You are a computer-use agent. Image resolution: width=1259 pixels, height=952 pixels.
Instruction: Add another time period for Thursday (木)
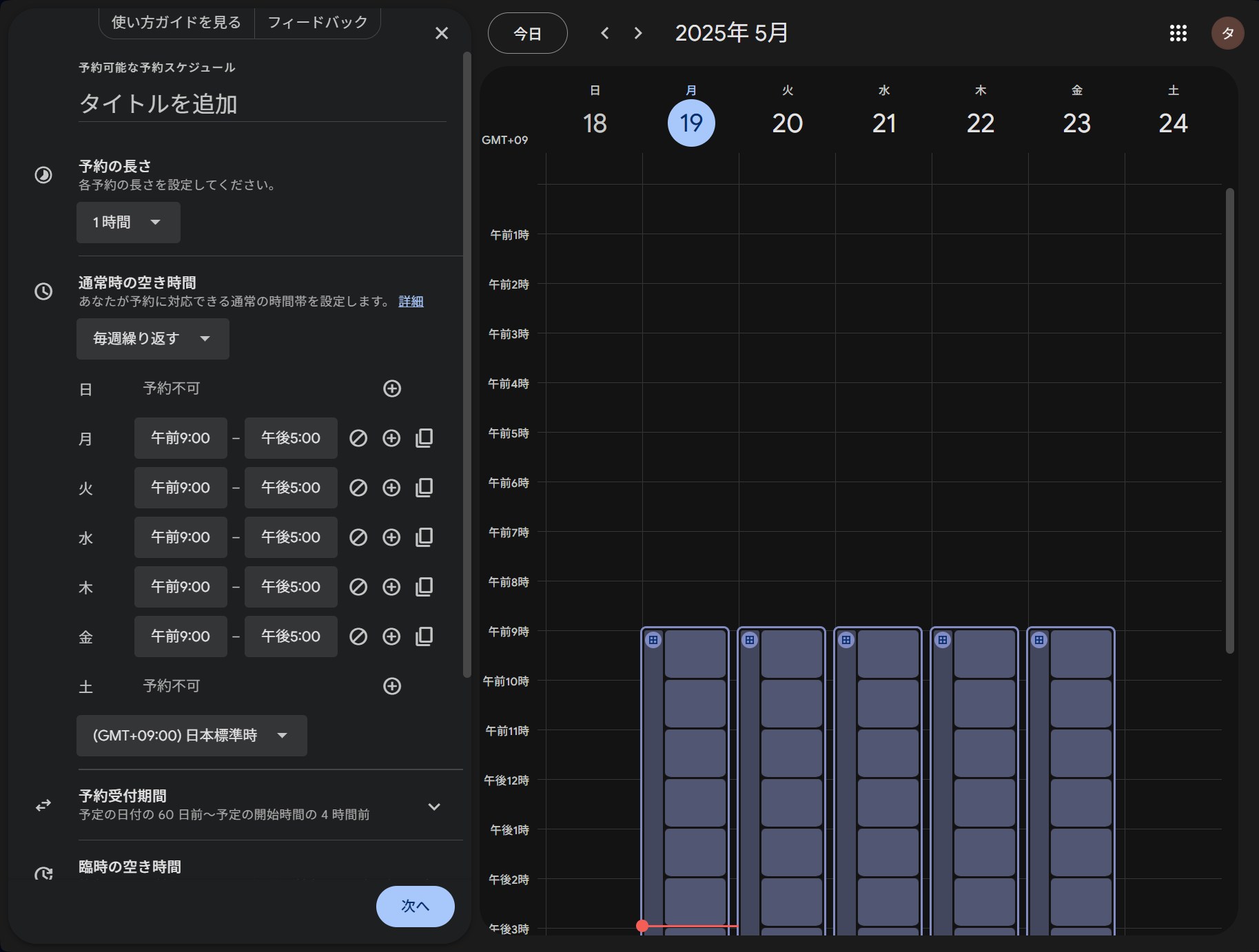[x=391, y=587]
